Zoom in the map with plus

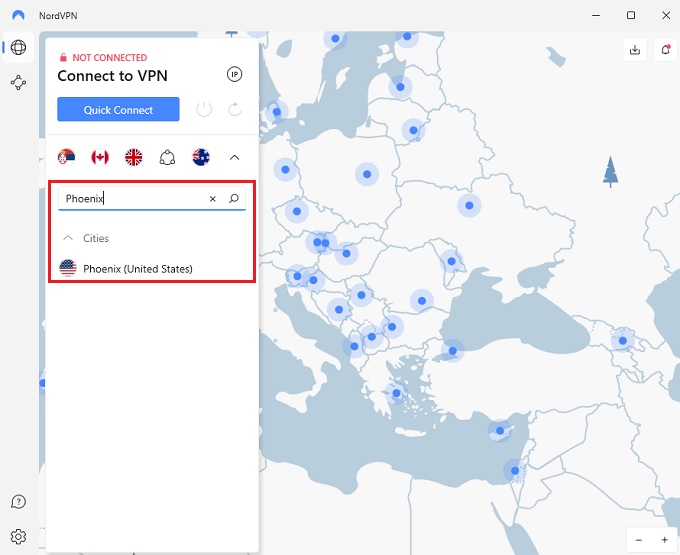[664, 540]
